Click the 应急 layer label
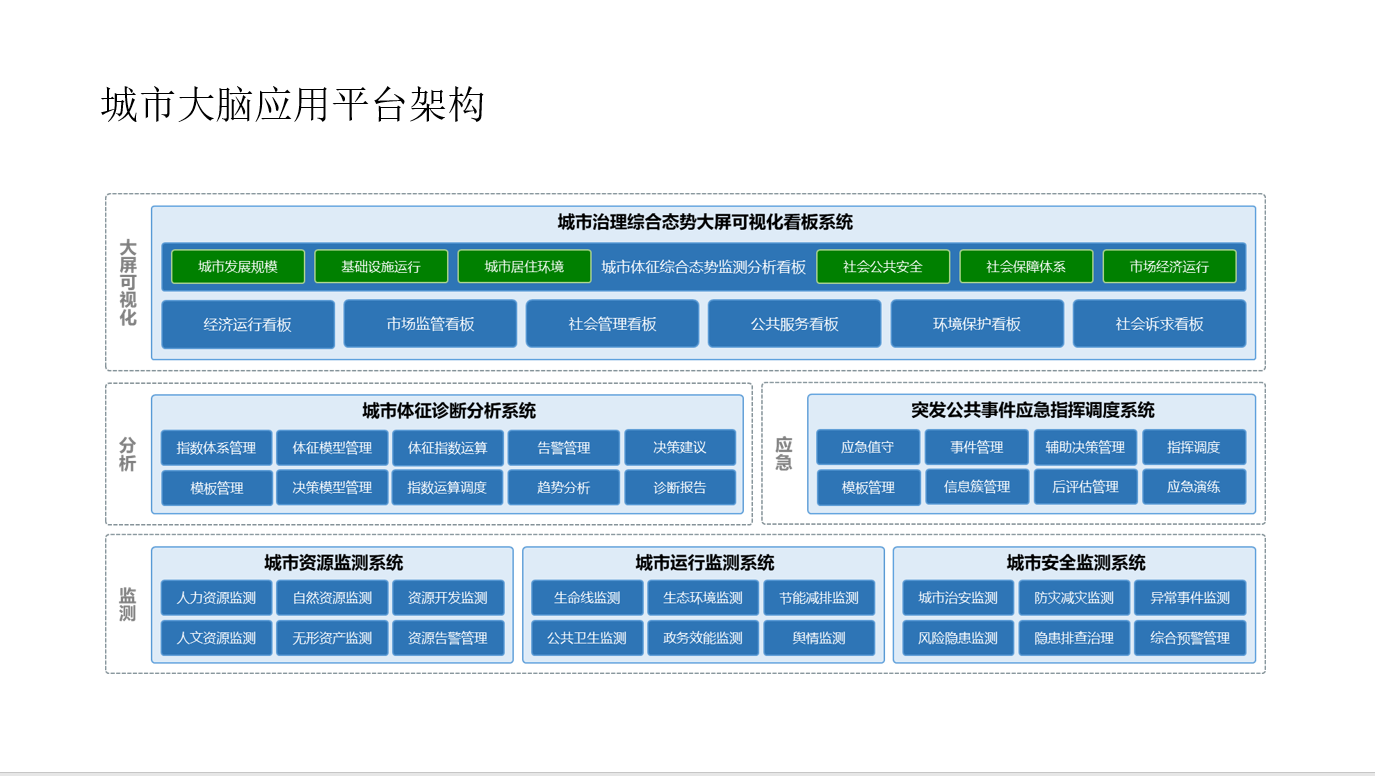This screenshot has width=1375, height=776. coord(784,454)
